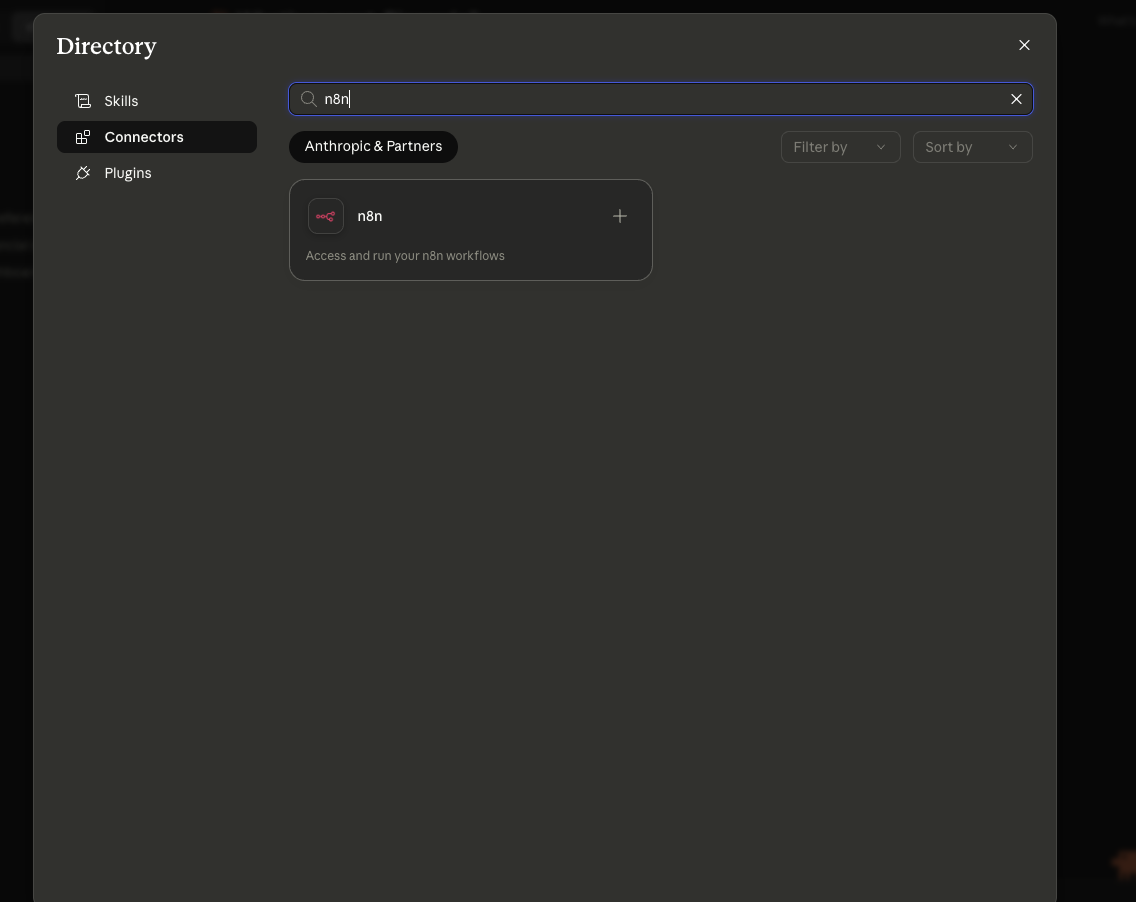Screen dimensions: 1136x902
Task: Open the Skills section in sidebar
Action: click(156, 101)
